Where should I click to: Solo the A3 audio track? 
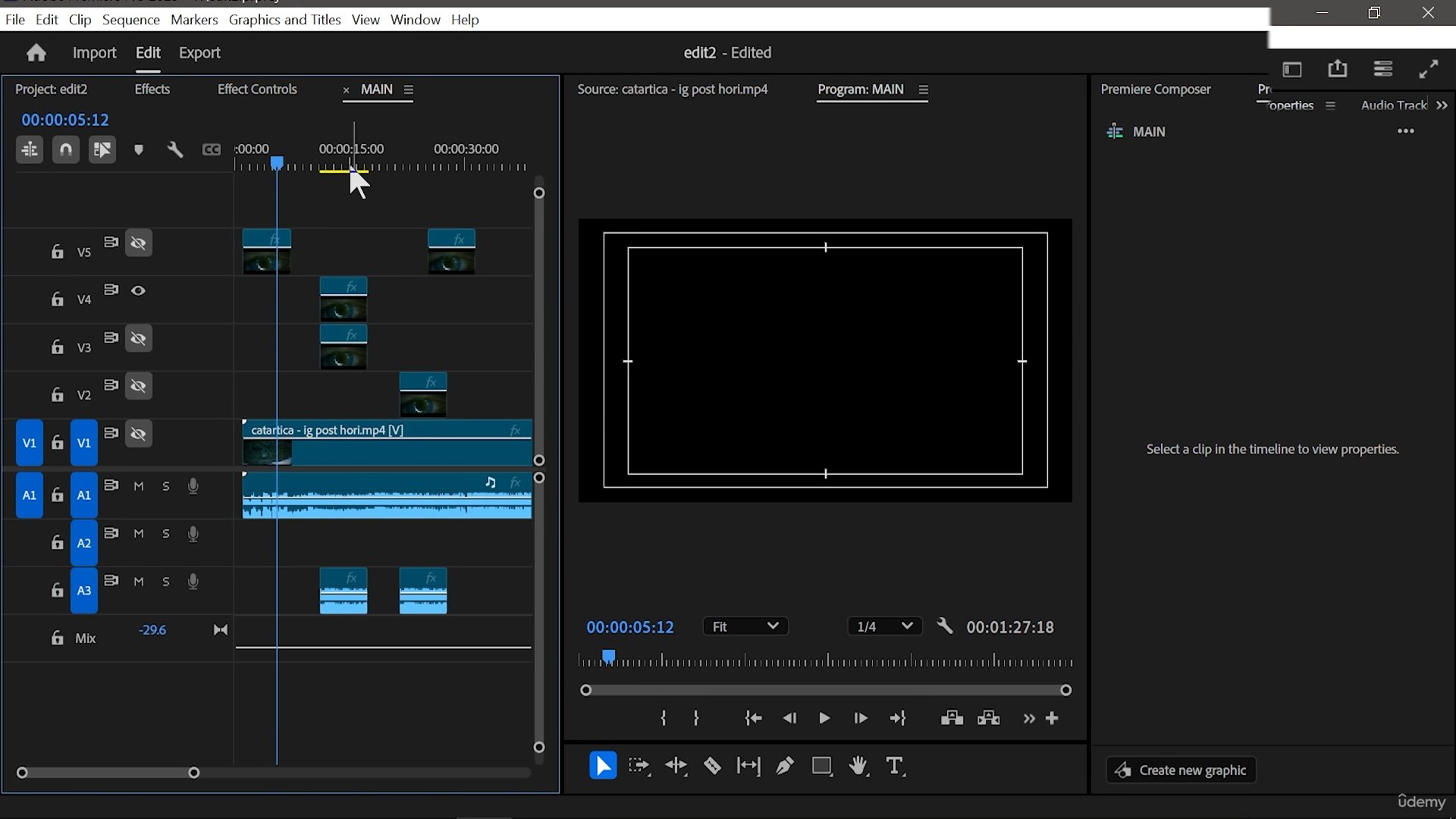[166, 582]
